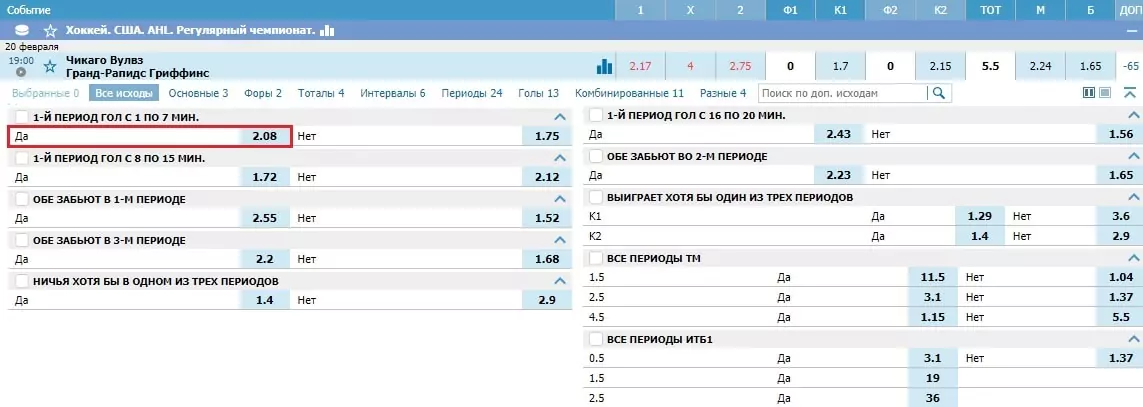Click the search magnifier icon
Image resolution: width=1143 pixels, height=407 pixels.
[x=939, y=93]
